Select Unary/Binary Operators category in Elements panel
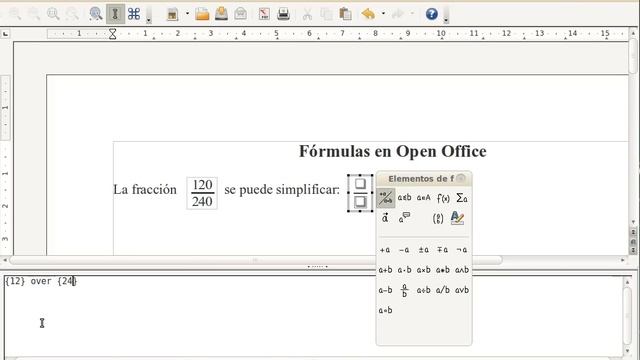The image size is (640, 360). (x=386, y=198)
